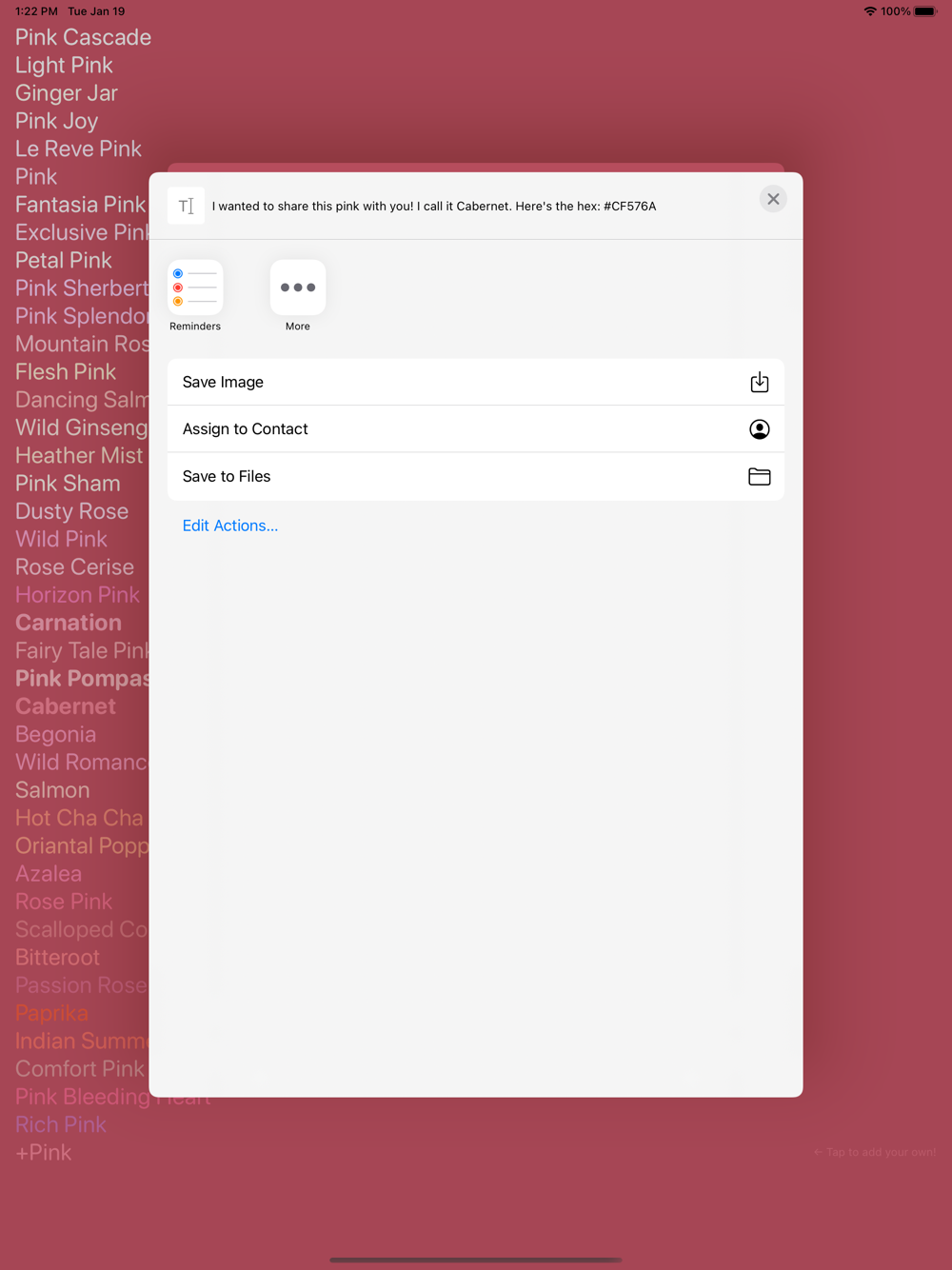Close the share sheet
952x1270 pixels.
coord(773,199)
